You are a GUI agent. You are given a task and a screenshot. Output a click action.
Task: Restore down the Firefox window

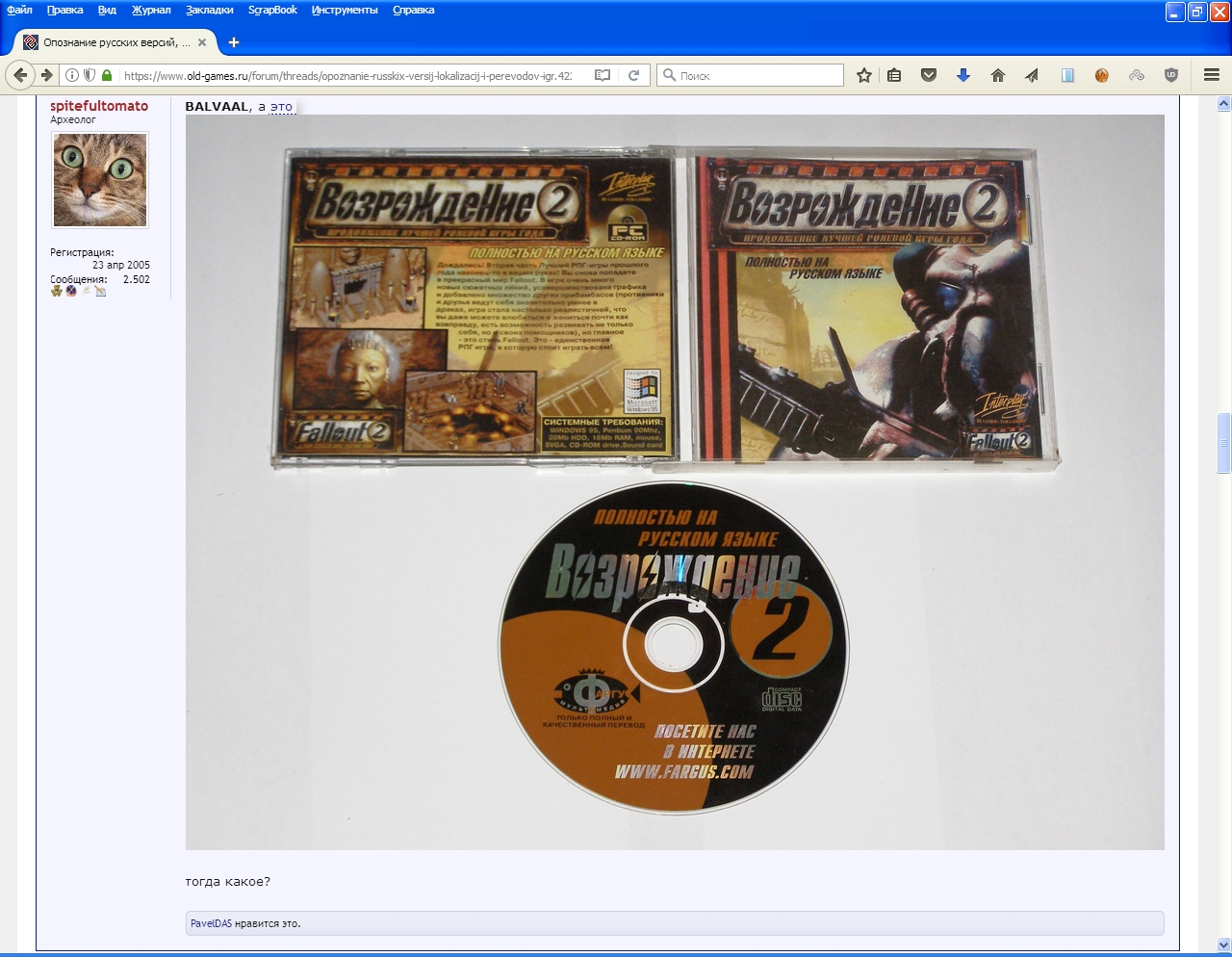1197,12
